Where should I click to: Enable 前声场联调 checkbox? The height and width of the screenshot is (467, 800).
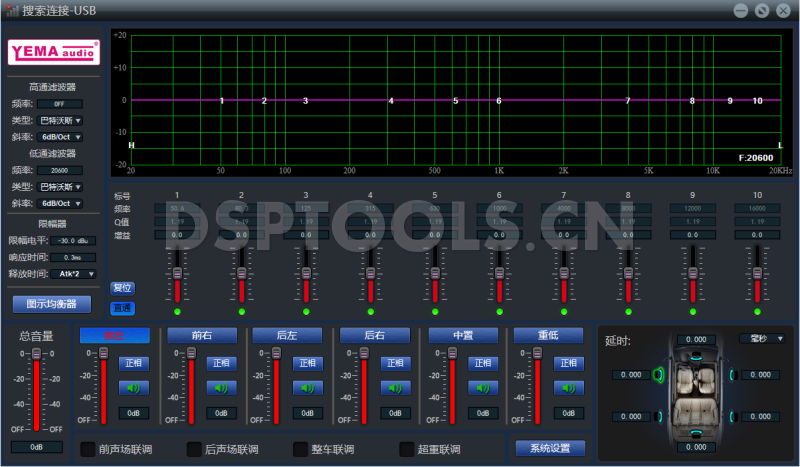pyautogui.click(x=88, y=449)
